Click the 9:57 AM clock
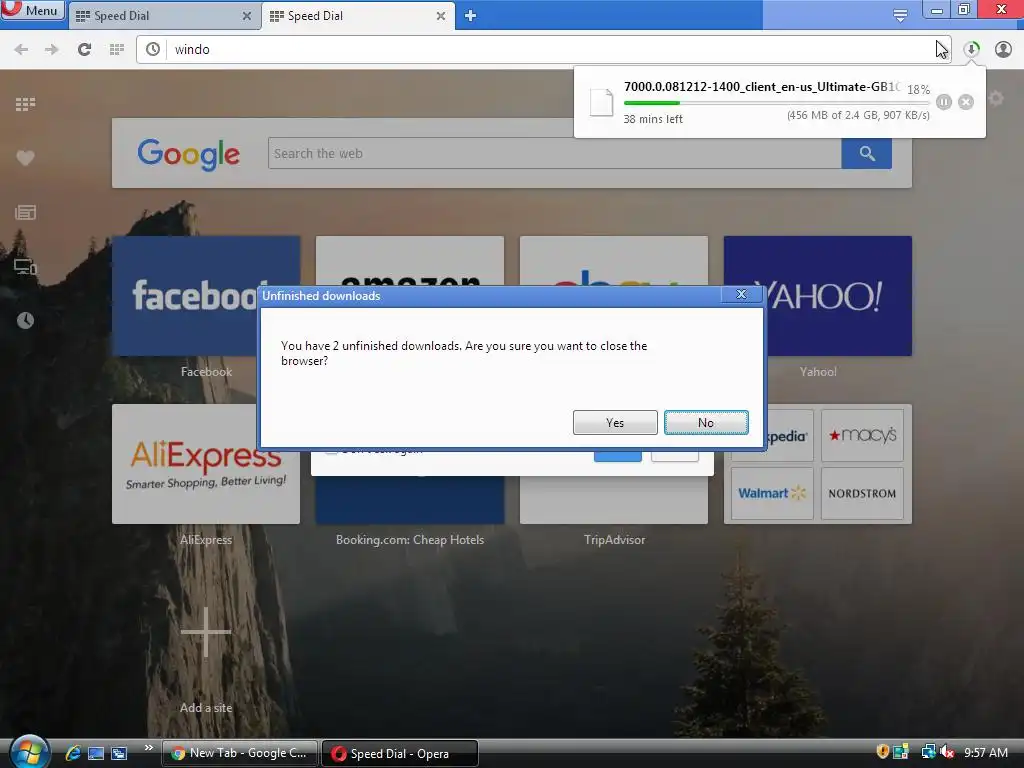 [986, 752]
